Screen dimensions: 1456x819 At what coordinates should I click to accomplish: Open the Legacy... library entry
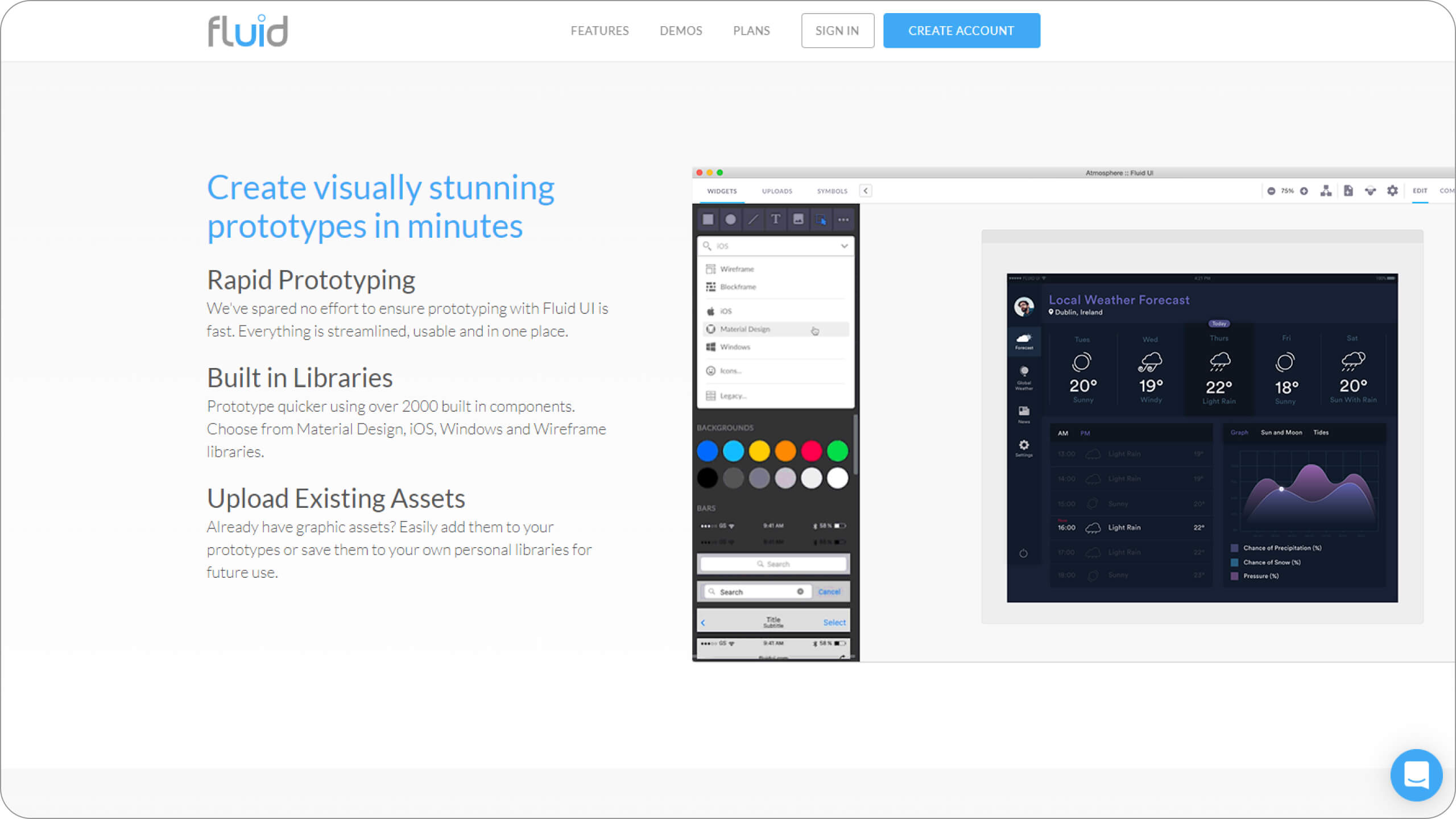pos(776,396)
